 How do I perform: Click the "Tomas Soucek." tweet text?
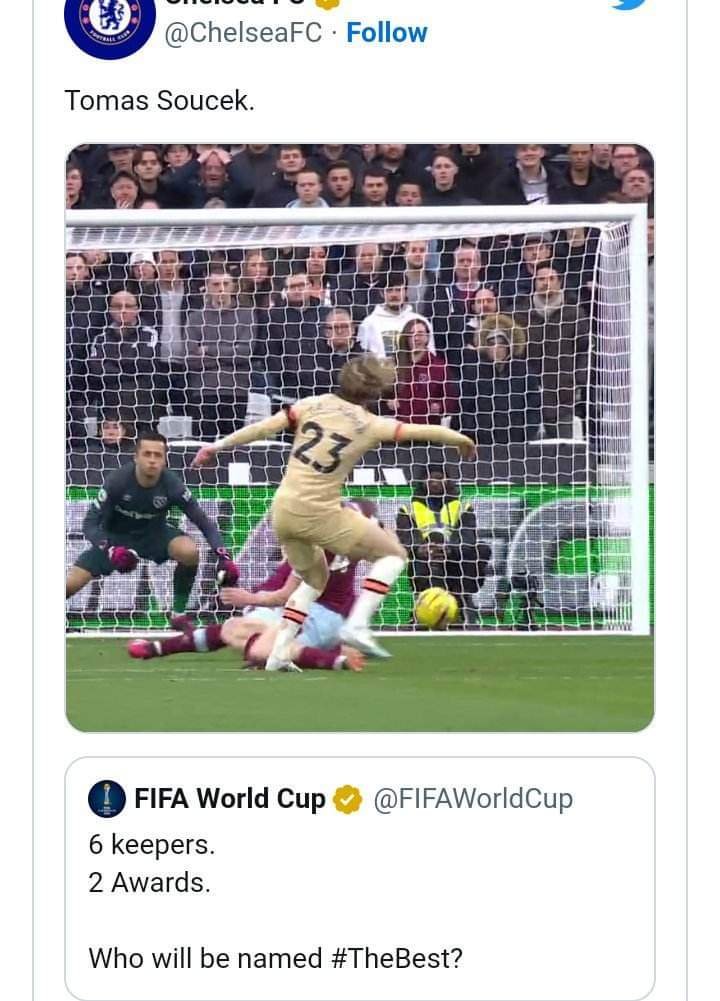point(159,100)
